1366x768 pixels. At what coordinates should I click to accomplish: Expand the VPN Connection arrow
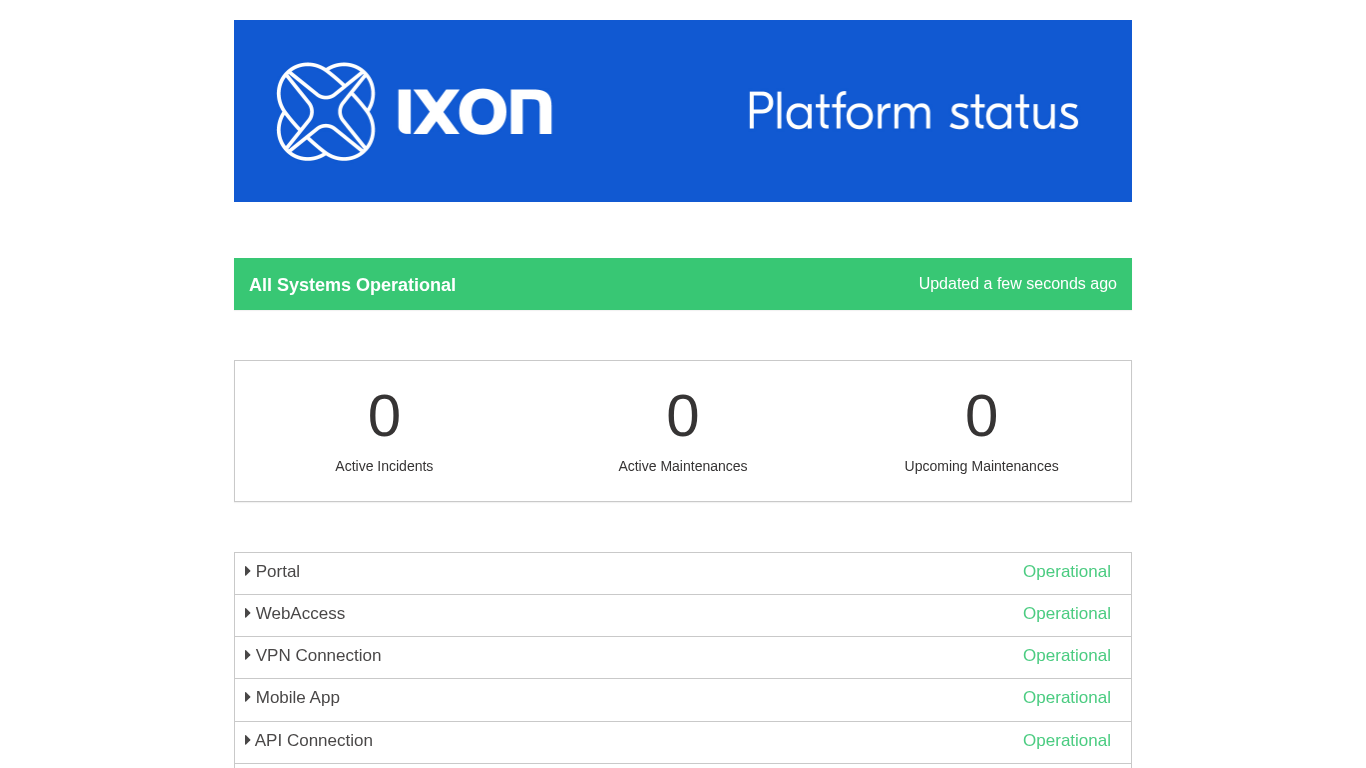tap(248, 655)
